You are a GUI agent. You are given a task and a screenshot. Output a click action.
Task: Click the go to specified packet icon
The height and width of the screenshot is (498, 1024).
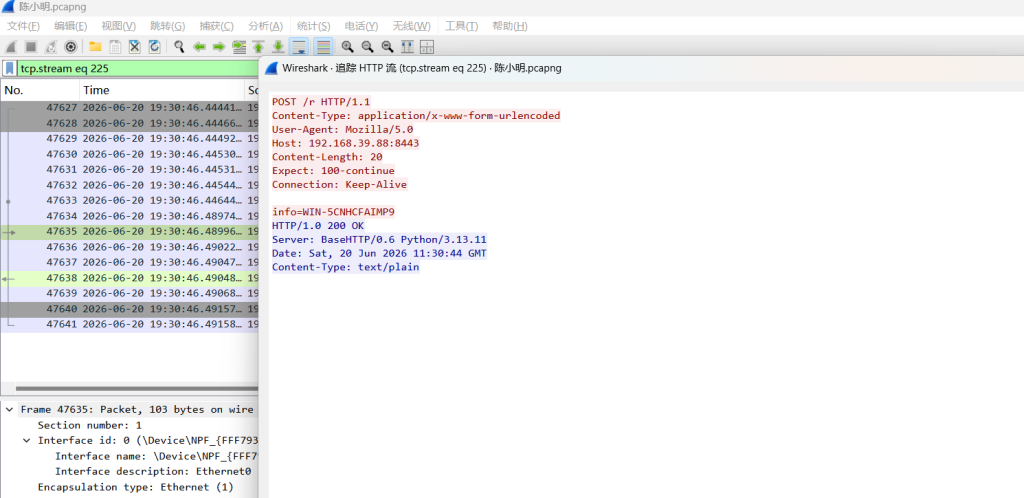pyautogui.click(x=239, y=47)
